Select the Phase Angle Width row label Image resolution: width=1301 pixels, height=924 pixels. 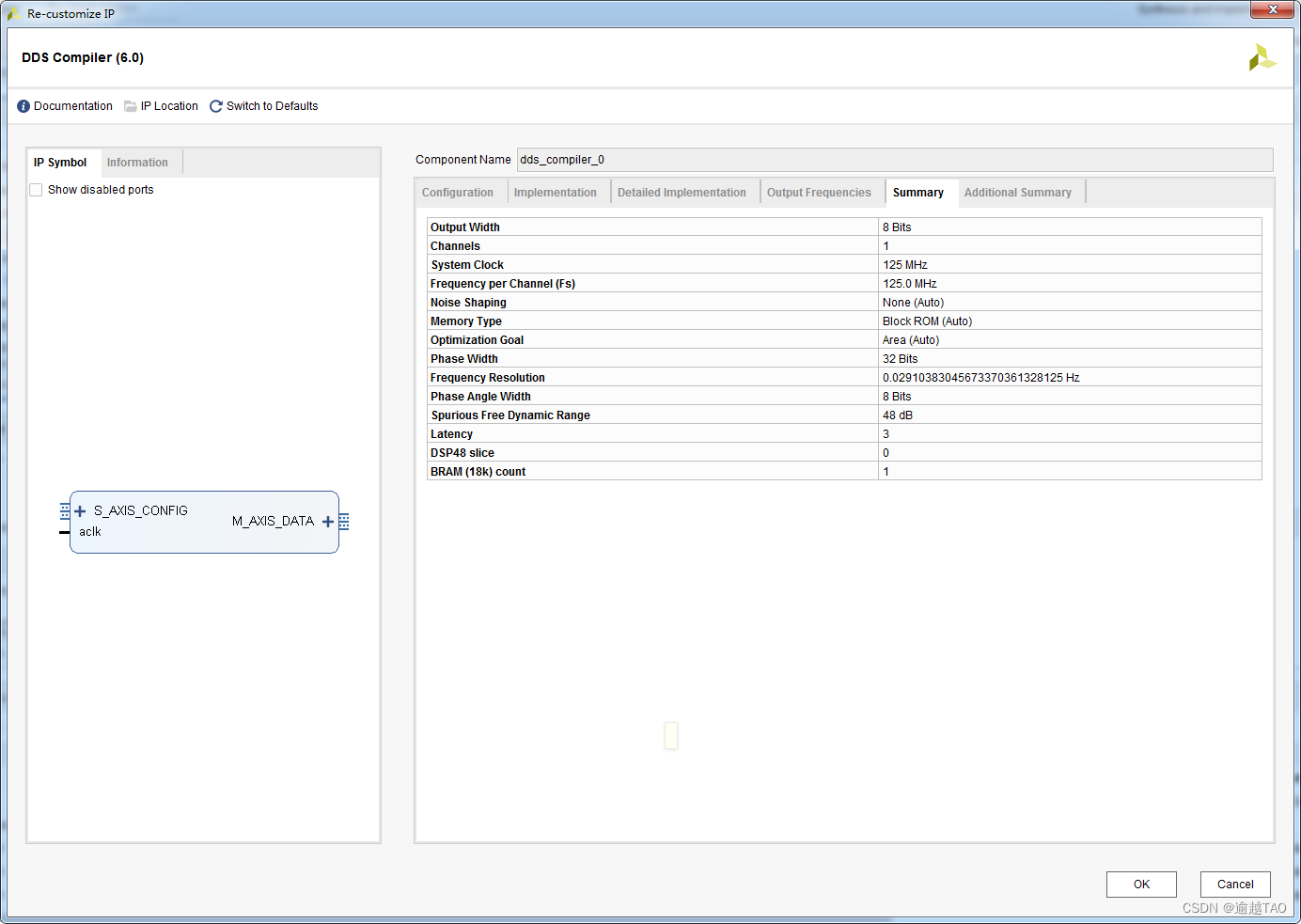(480, 397)
